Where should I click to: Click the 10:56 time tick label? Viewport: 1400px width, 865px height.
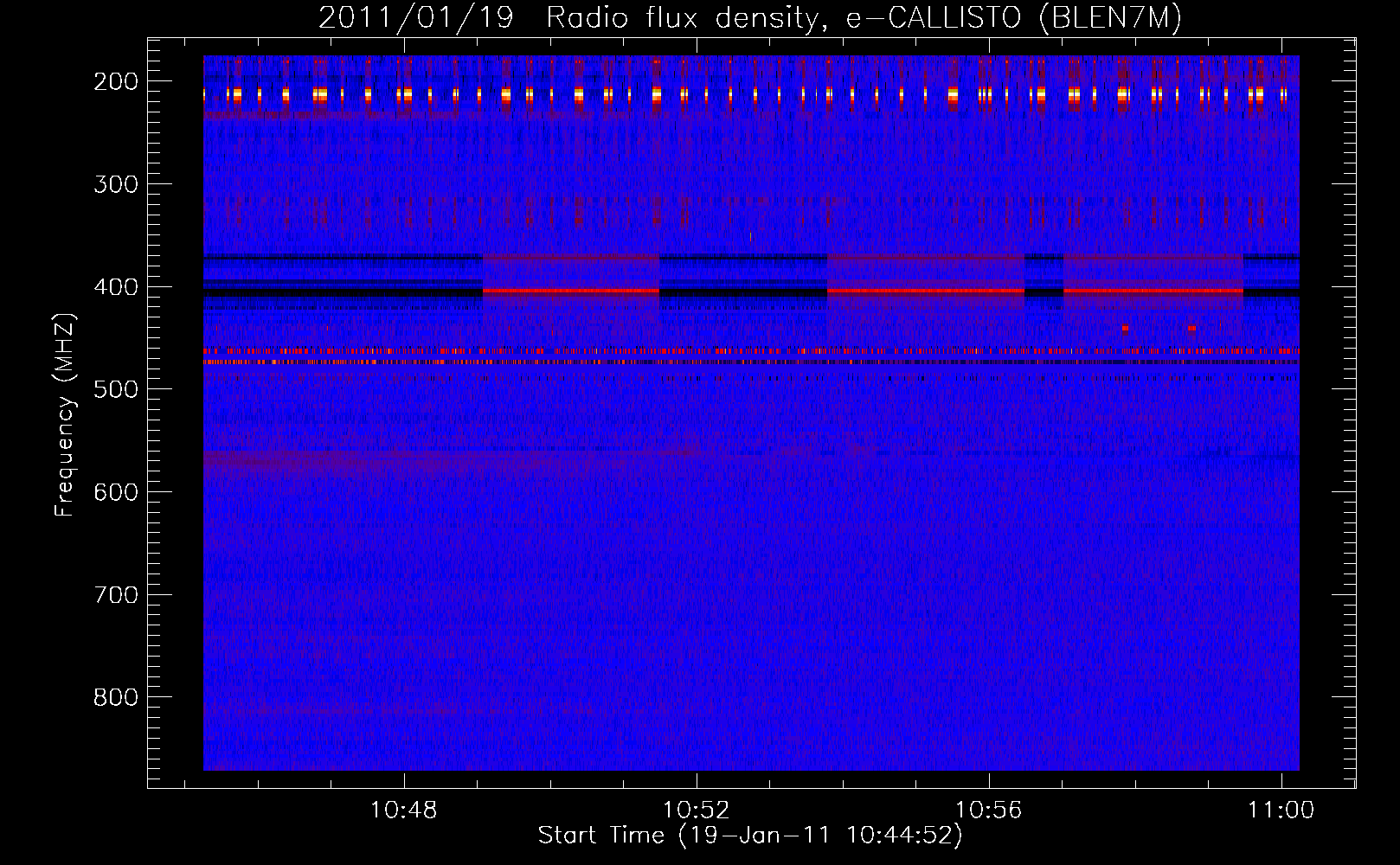(988, 811)
